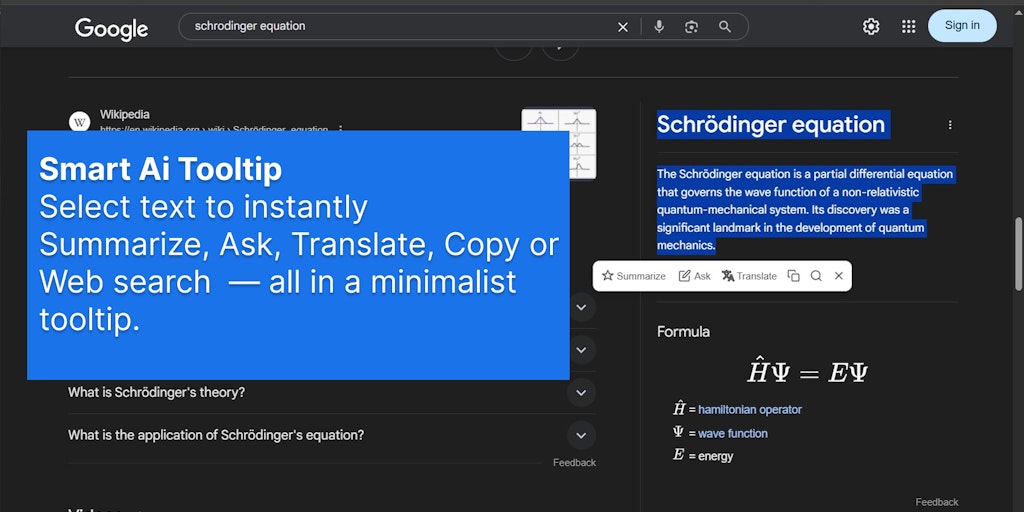This screenshot has height=512, width=1024.
Task: Click the "E = energy" text
Action: 703,456
